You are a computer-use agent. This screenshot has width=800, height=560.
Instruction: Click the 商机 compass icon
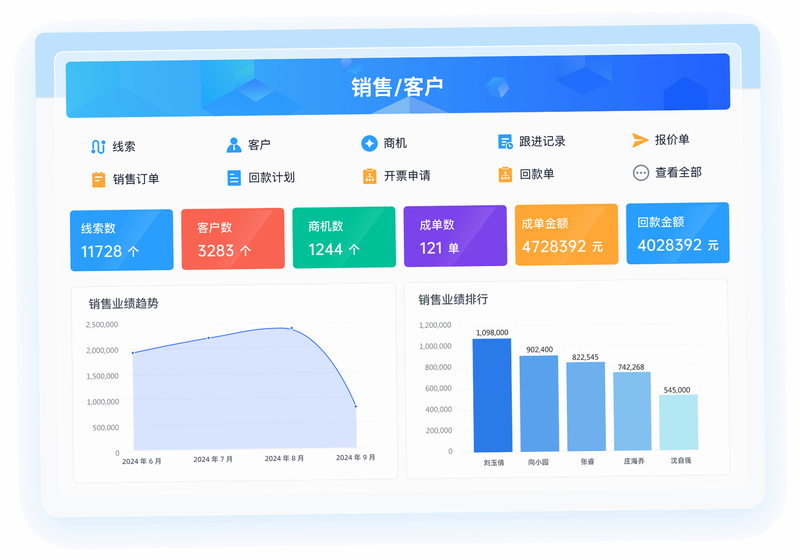[x=369, y=143]
